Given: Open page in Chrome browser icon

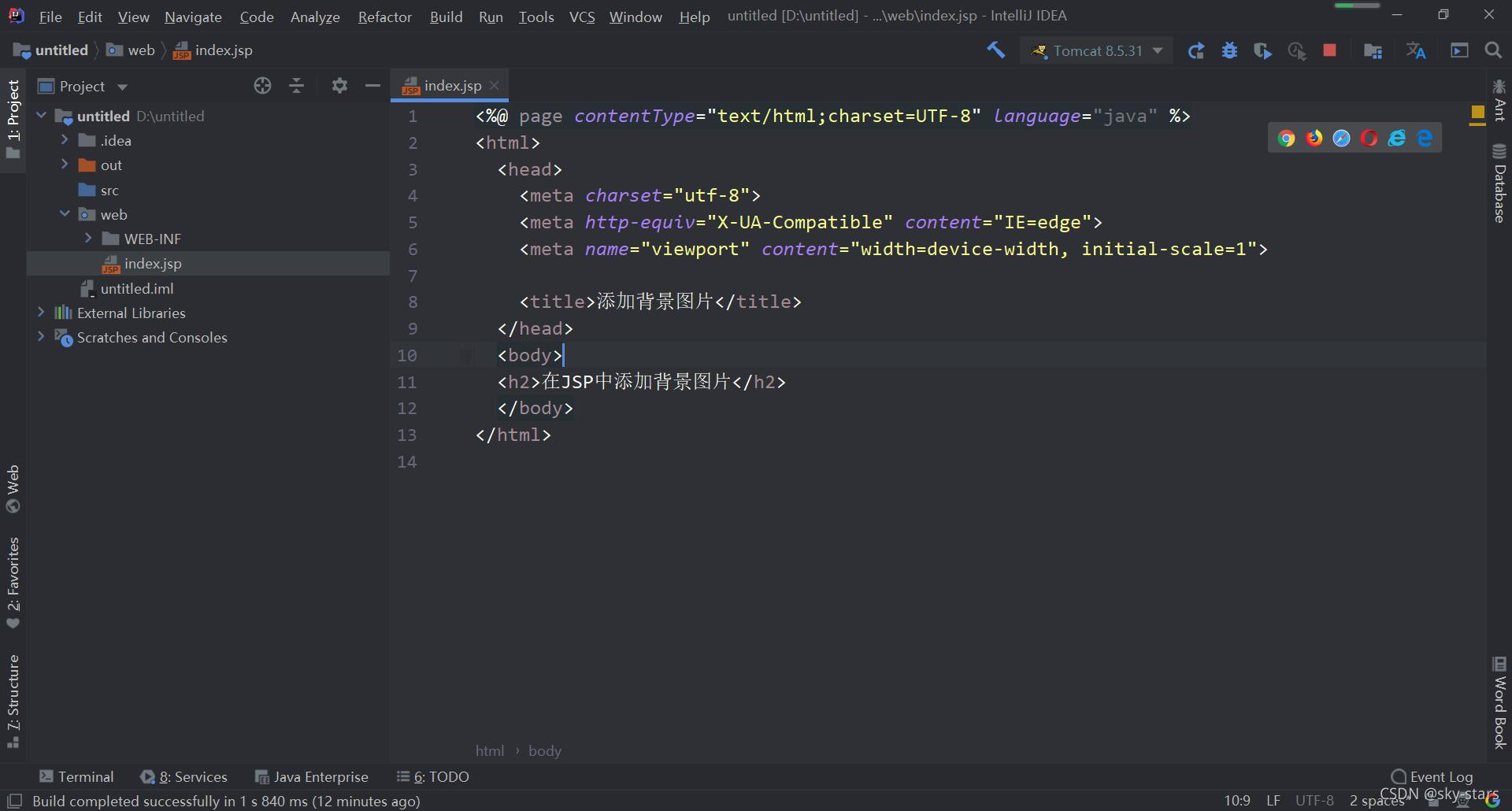Looking at the screenshot, I should (1287, 139).
